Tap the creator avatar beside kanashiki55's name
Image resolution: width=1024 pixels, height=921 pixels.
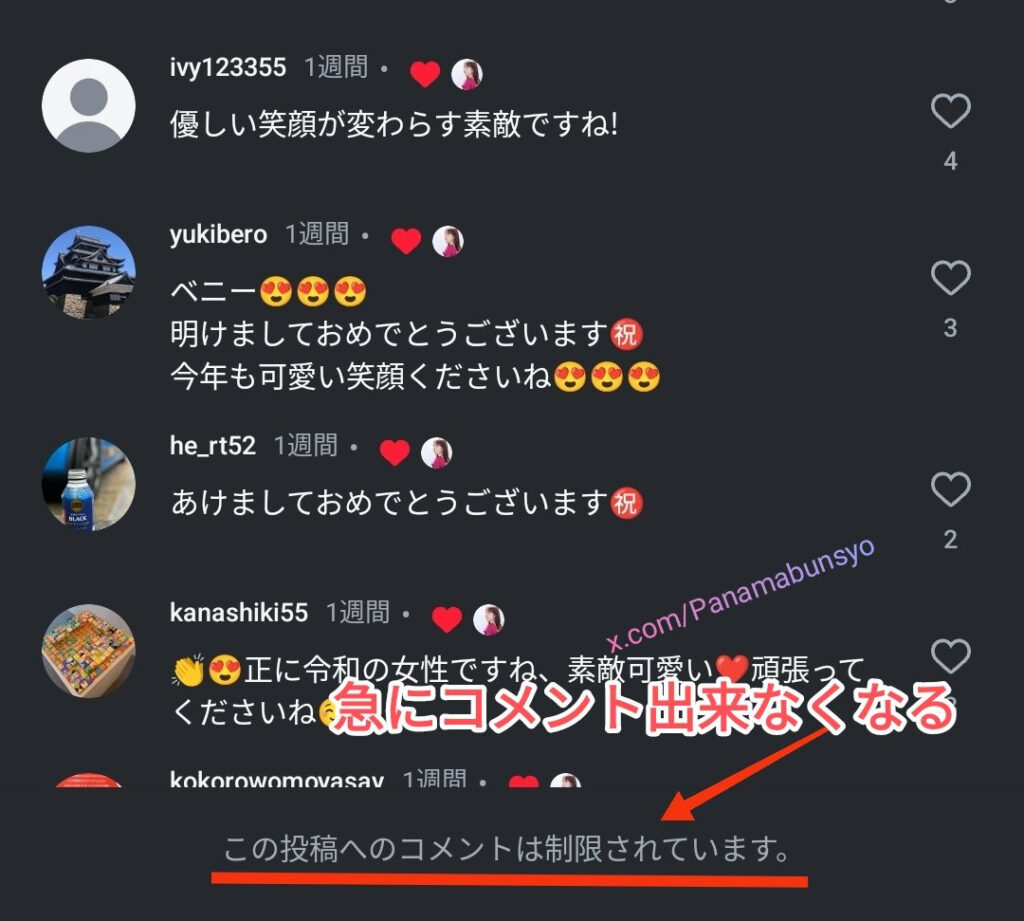pos(488,620)
